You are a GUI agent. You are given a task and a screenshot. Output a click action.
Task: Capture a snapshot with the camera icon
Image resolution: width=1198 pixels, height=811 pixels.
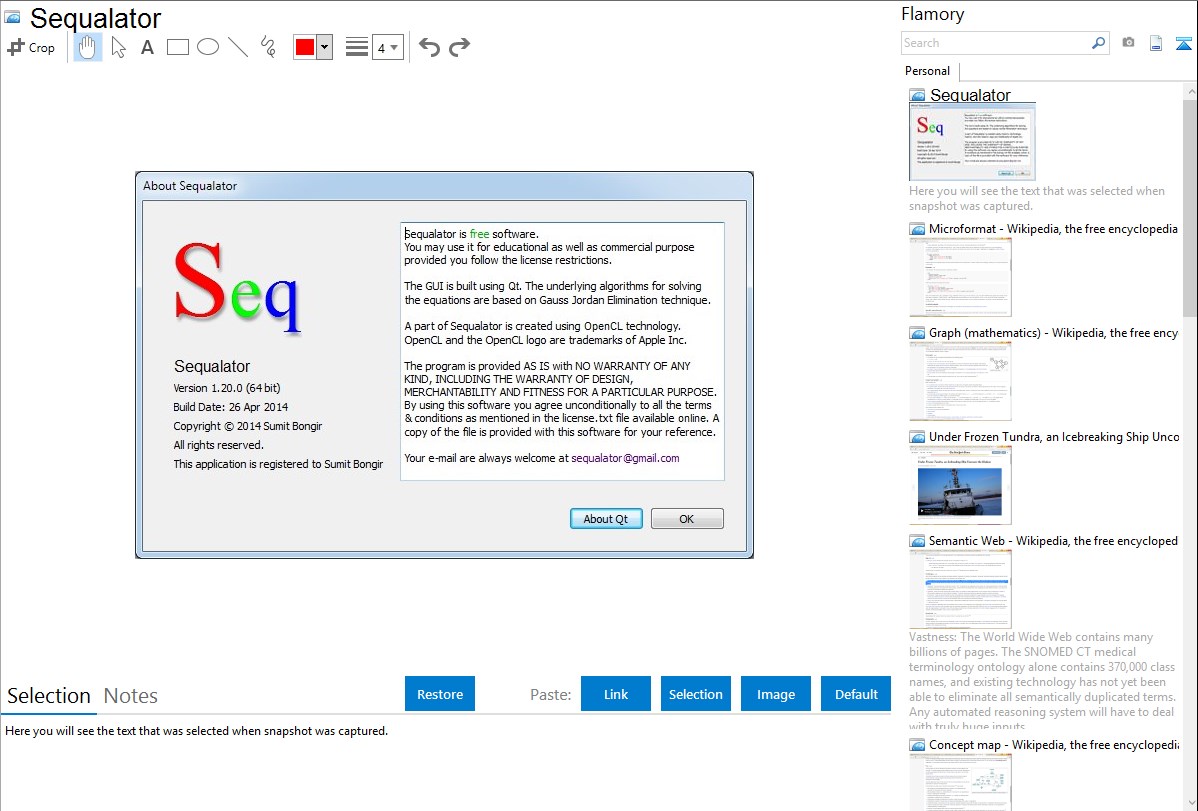(x=1128, y=43)
